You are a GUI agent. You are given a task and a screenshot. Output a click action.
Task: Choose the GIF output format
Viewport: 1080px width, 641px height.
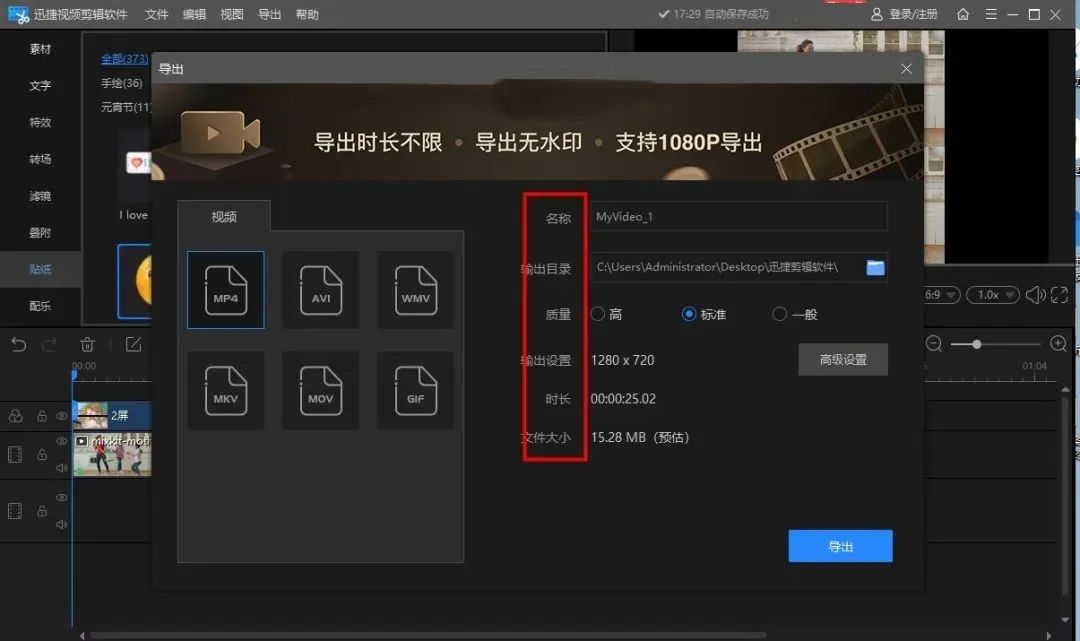415,390
